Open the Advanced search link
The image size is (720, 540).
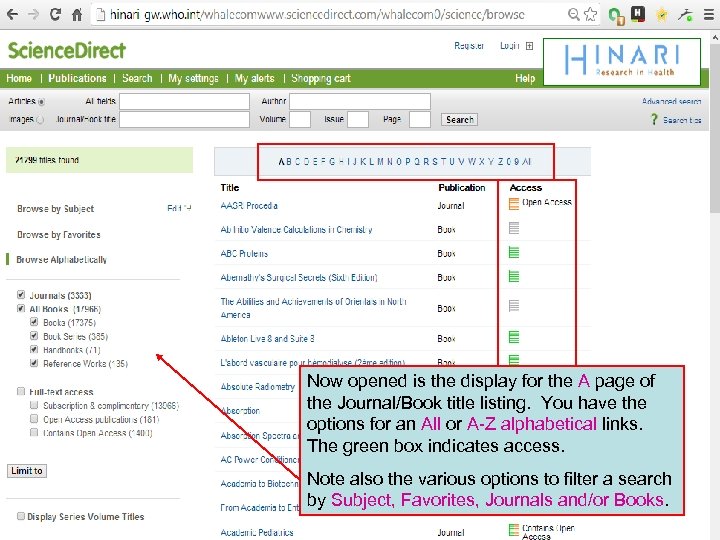[671, 101]
